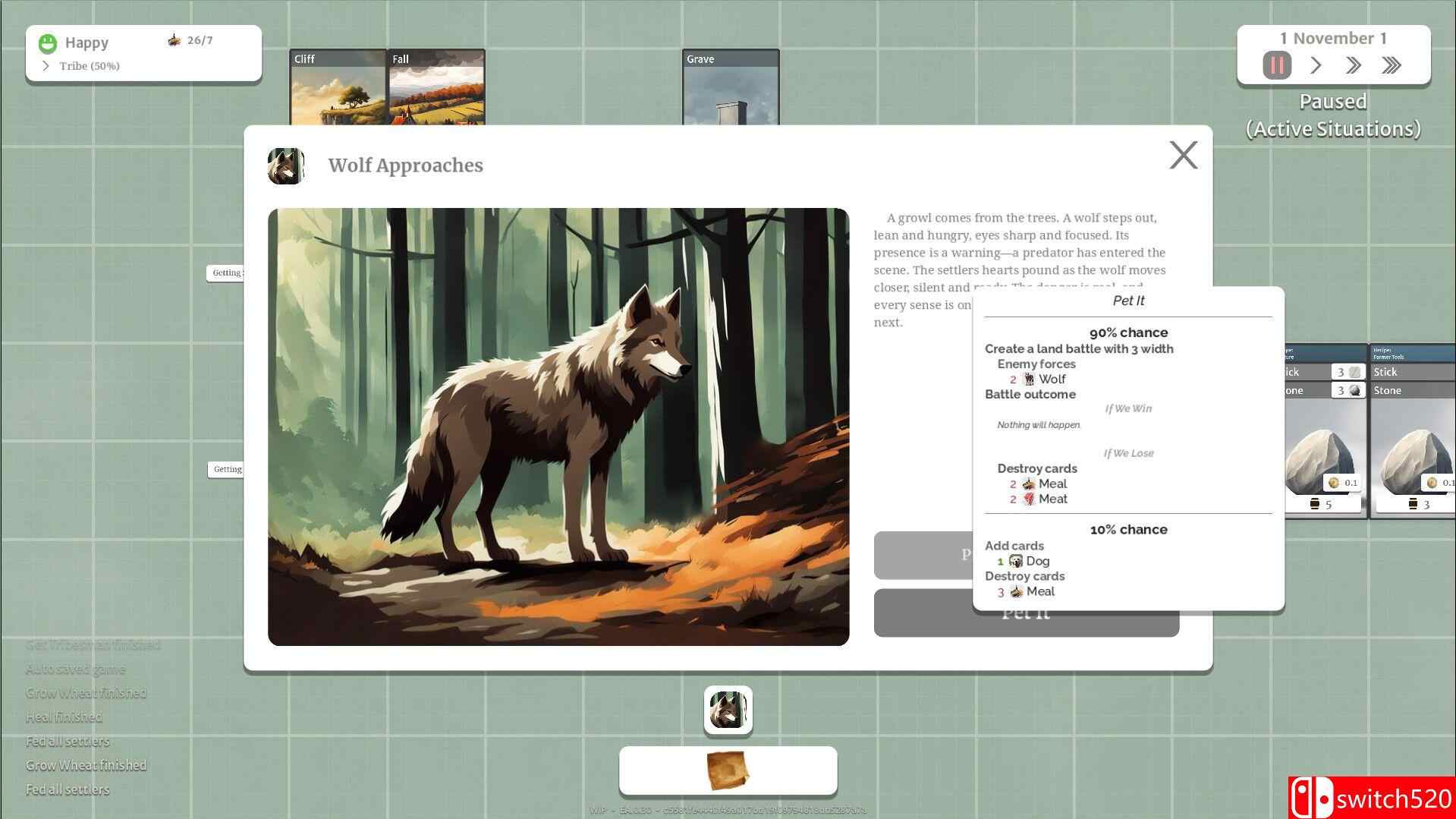Click the Wolf enemy icon in tooltip
Screen dimensions: 1456x819
1029,379
